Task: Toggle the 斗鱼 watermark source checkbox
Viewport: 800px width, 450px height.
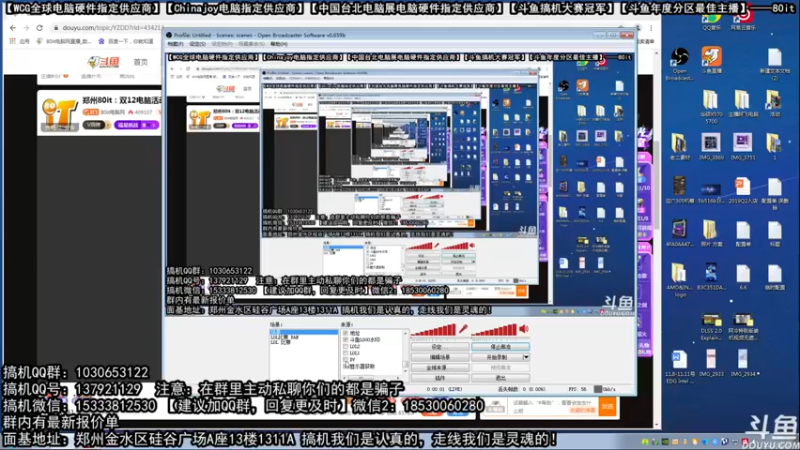Action: (346, 340)
